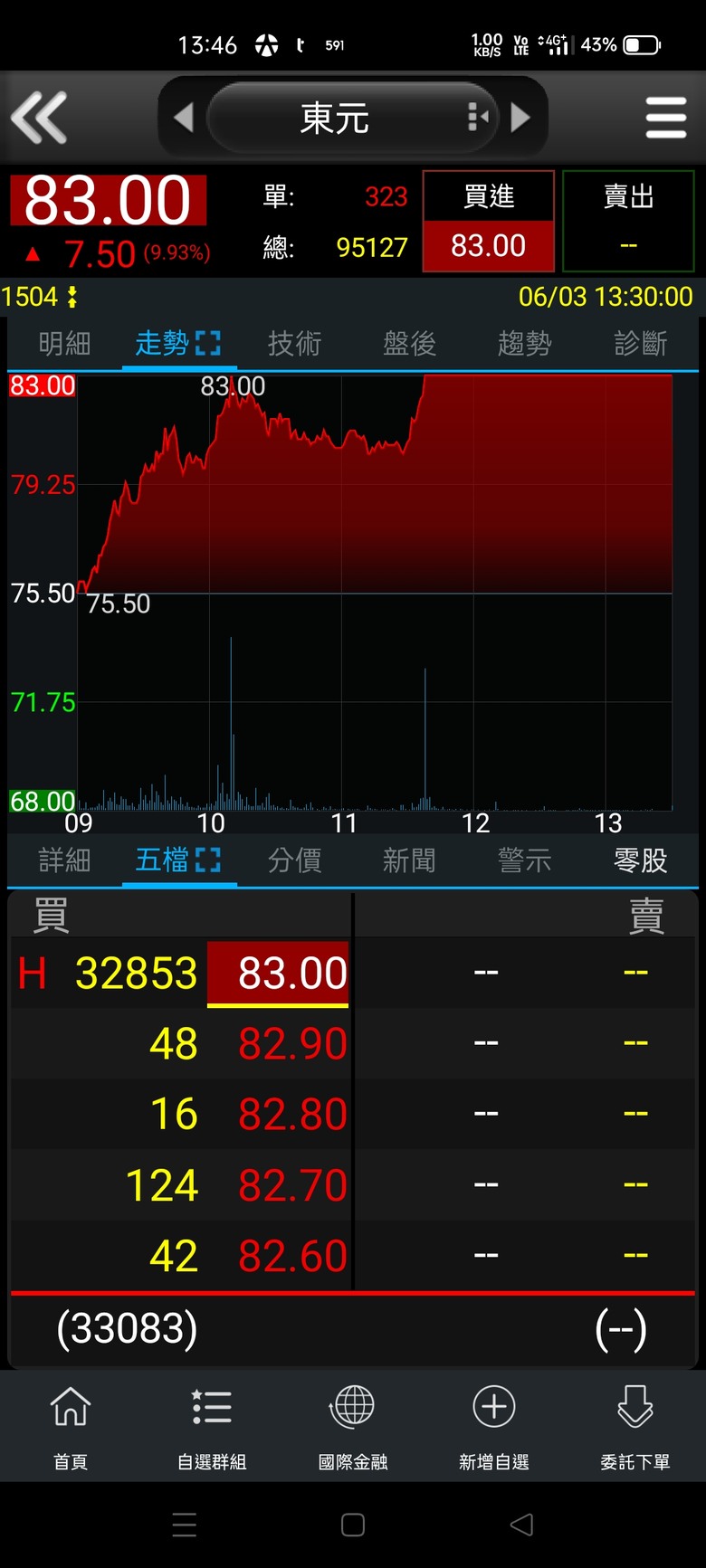Viewport: 706px width, 1568px height.
Task: Tap the 82.80 bid price
Action: tap(292, 1115)
